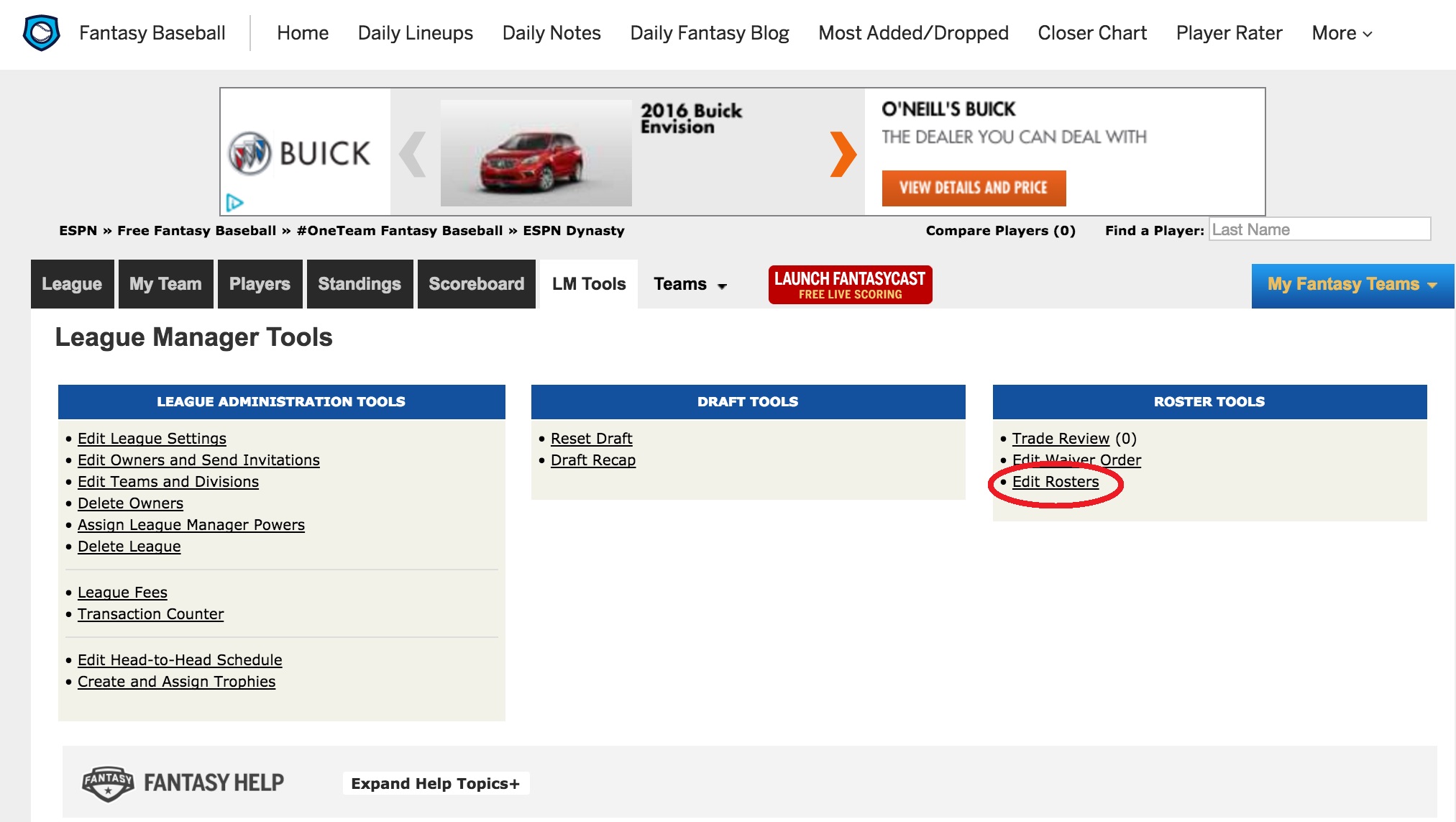1456x822 pixels.
Task: Open Edit Teams and Divisions
Action: pos(168,482)
